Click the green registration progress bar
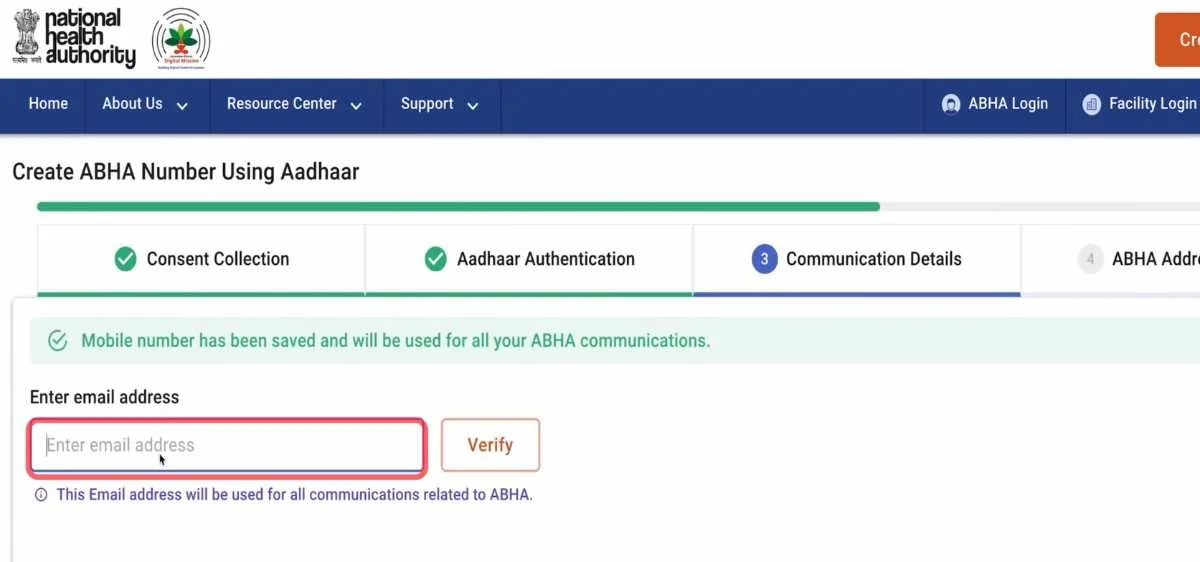Image resolution: width=1200 pixels, height=562 pixels. coord(458,207)
